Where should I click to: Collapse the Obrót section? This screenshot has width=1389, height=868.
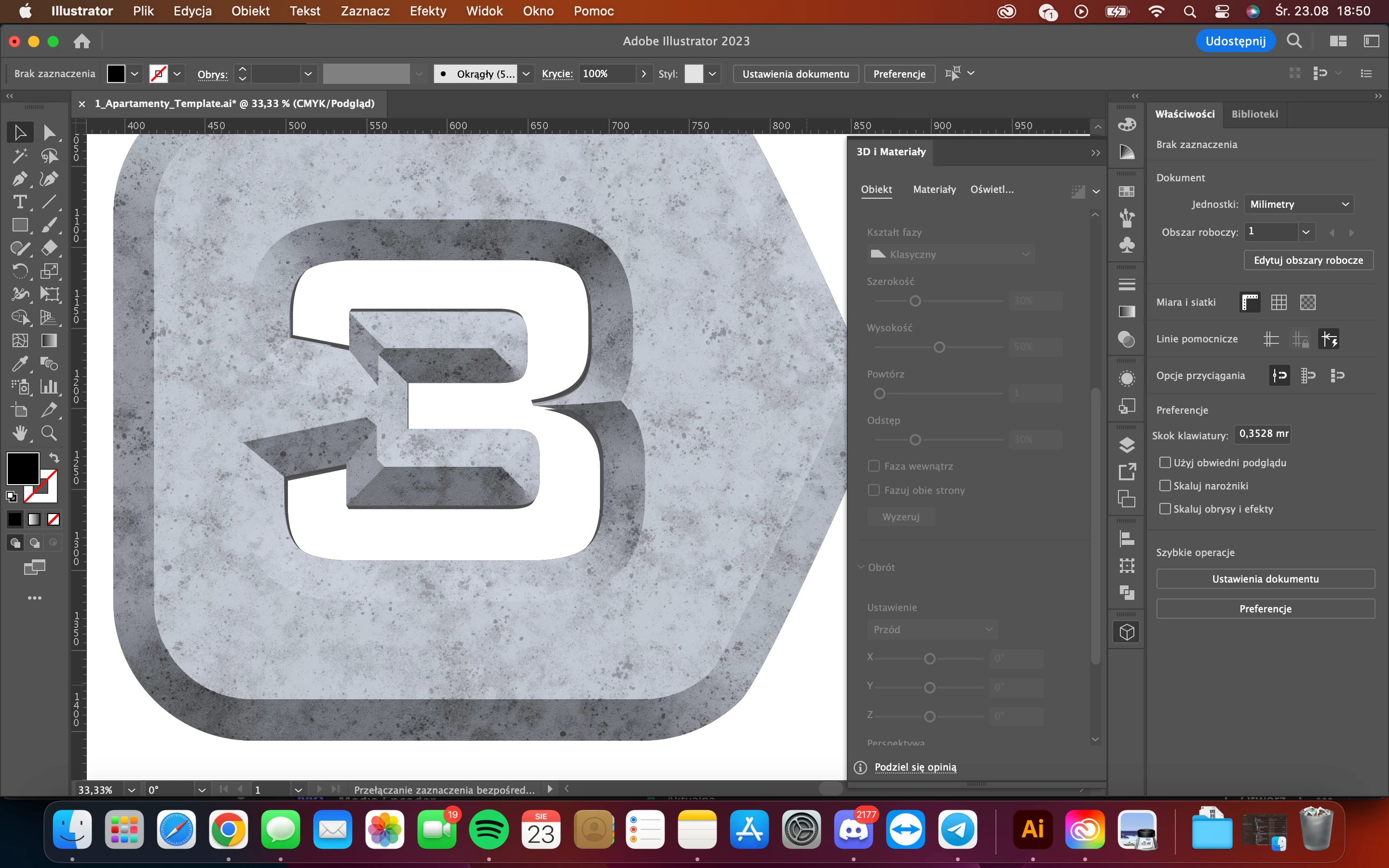(x=861, y=567)
